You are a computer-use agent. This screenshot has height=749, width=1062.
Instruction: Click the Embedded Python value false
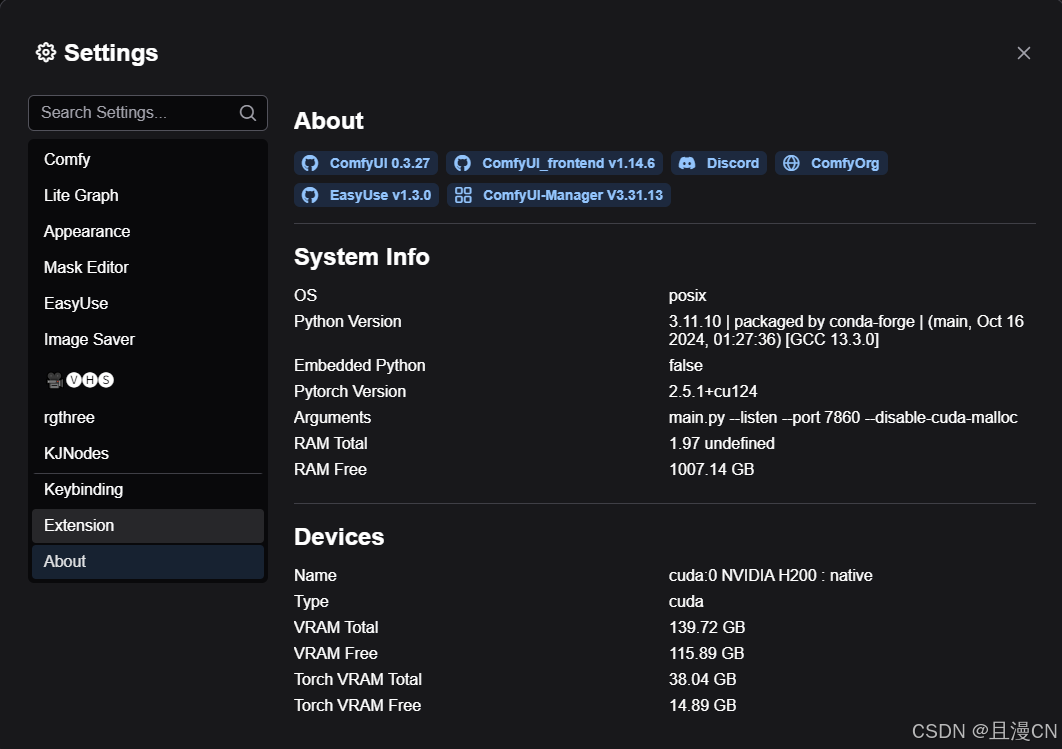685,366
